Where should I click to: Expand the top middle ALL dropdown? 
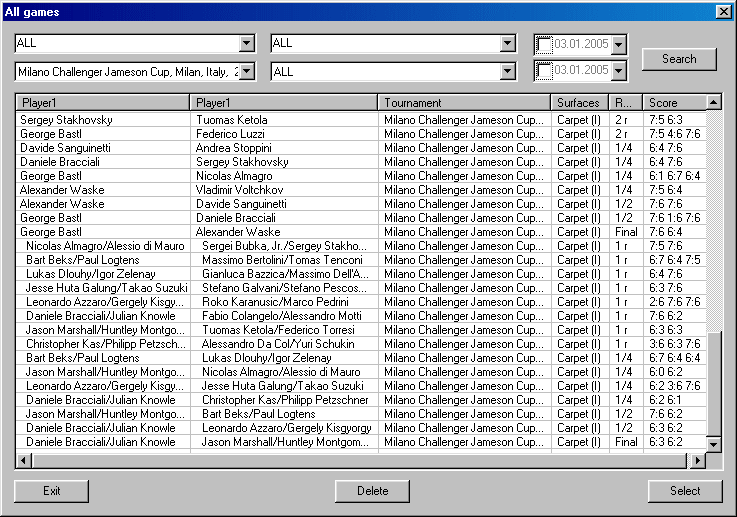pos(507,44)
